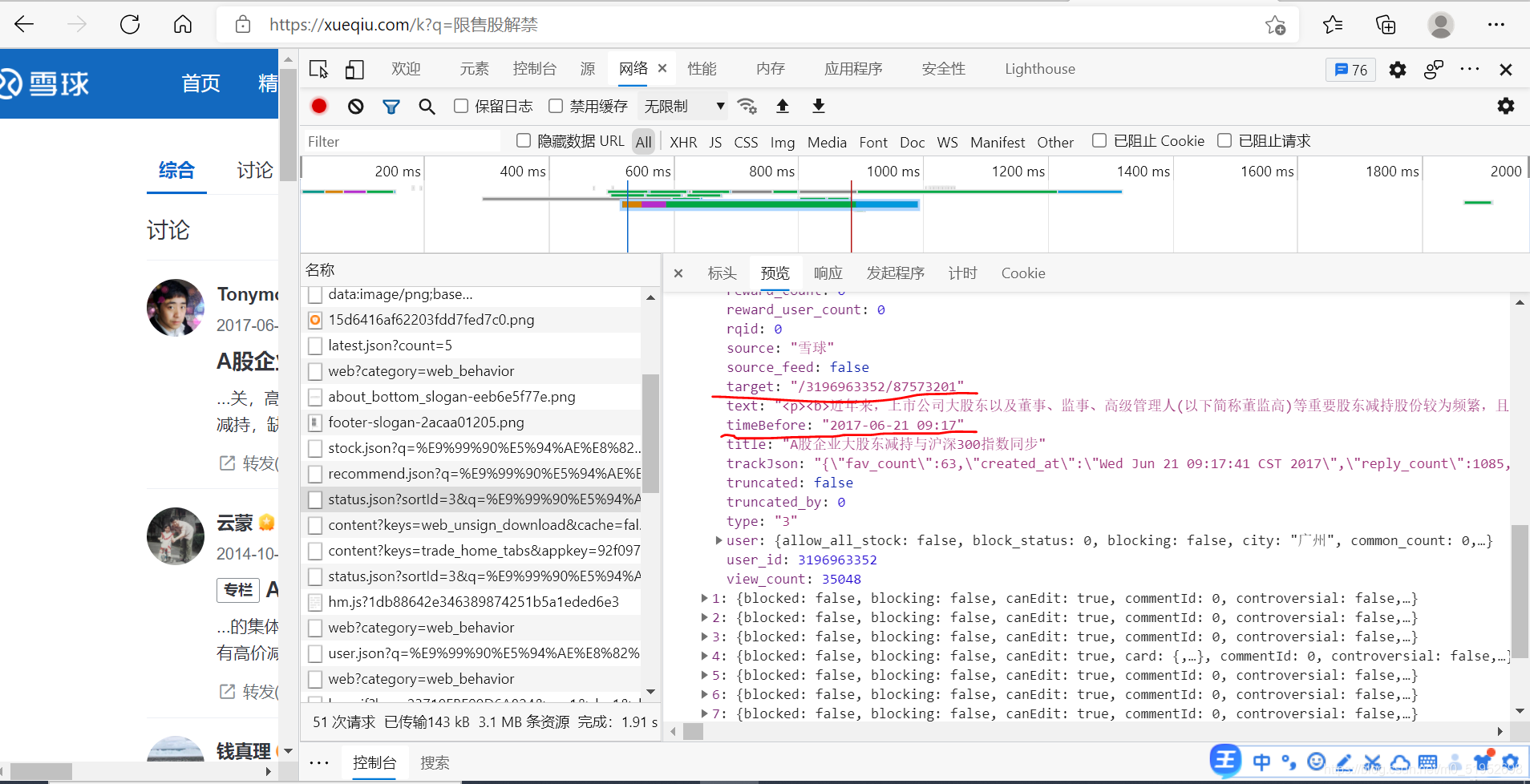Viewport: 1530px width, 784px height.
Task: Switch to the Elements (元素) tab
Action: coord(474,69)
